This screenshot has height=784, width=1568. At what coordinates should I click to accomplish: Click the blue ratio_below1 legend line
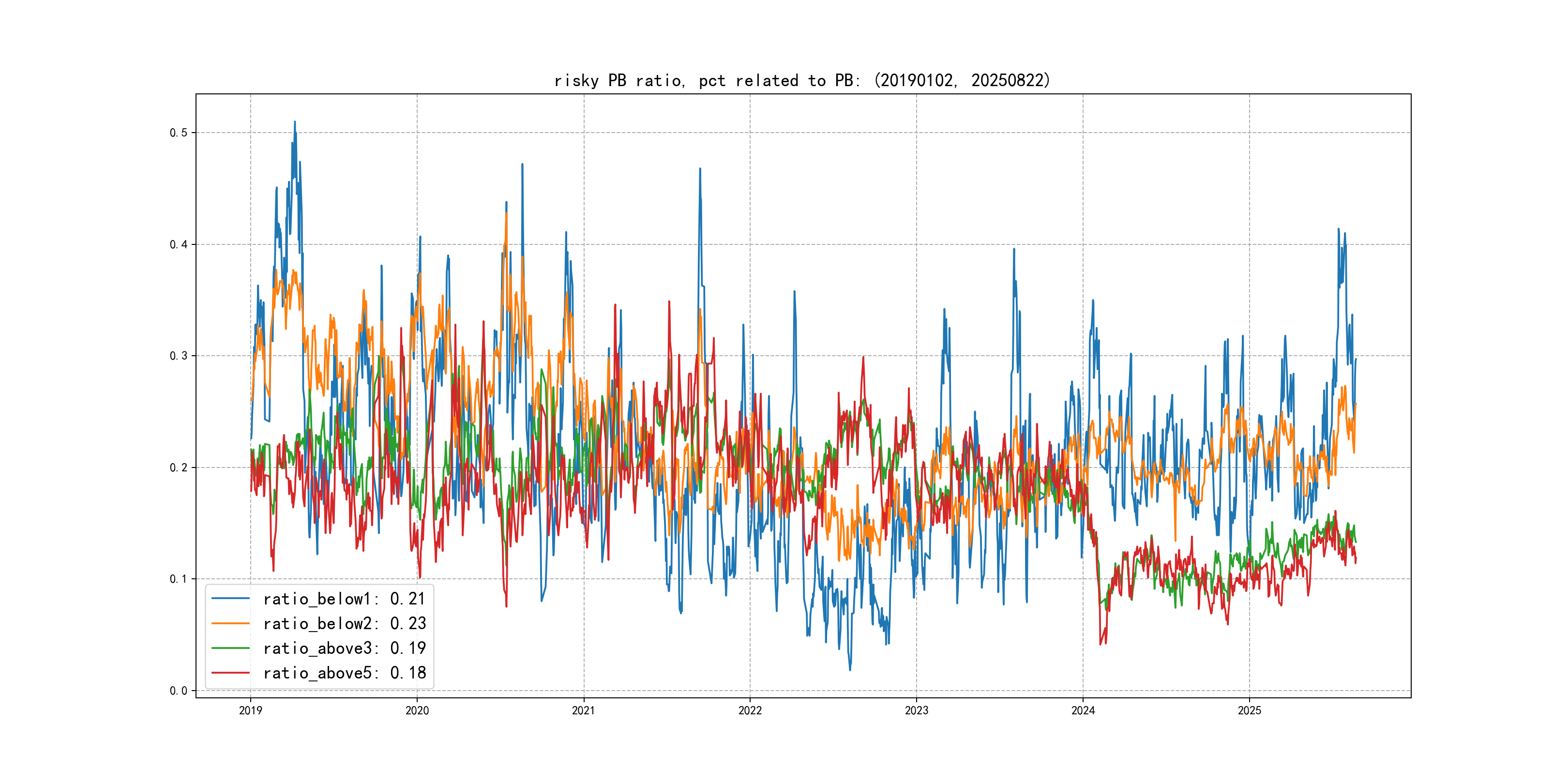click(230, 599)
